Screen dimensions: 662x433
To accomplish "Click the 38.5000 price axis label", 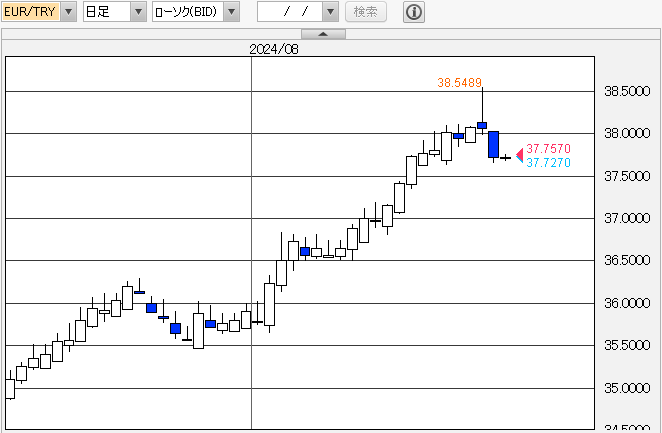I will (x=627, y=91).
